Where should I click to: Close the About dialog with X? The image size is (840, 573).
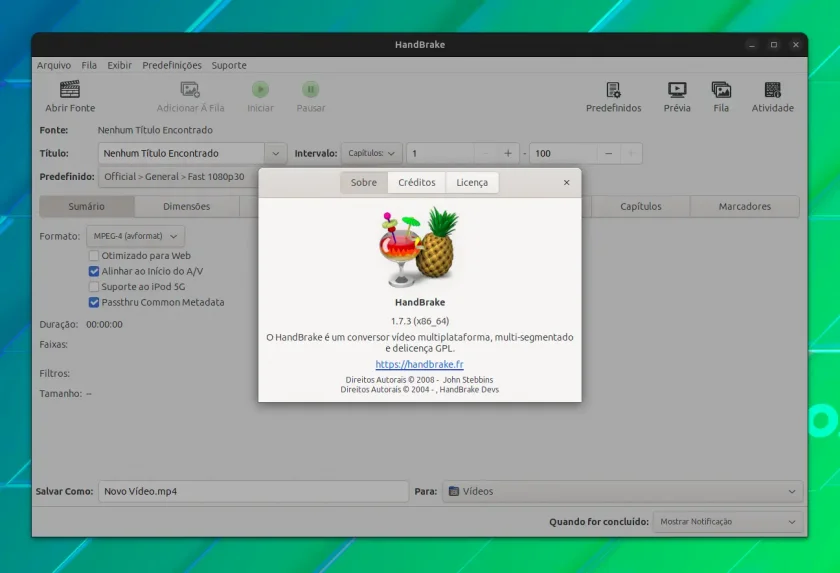[x=566, y=183]
